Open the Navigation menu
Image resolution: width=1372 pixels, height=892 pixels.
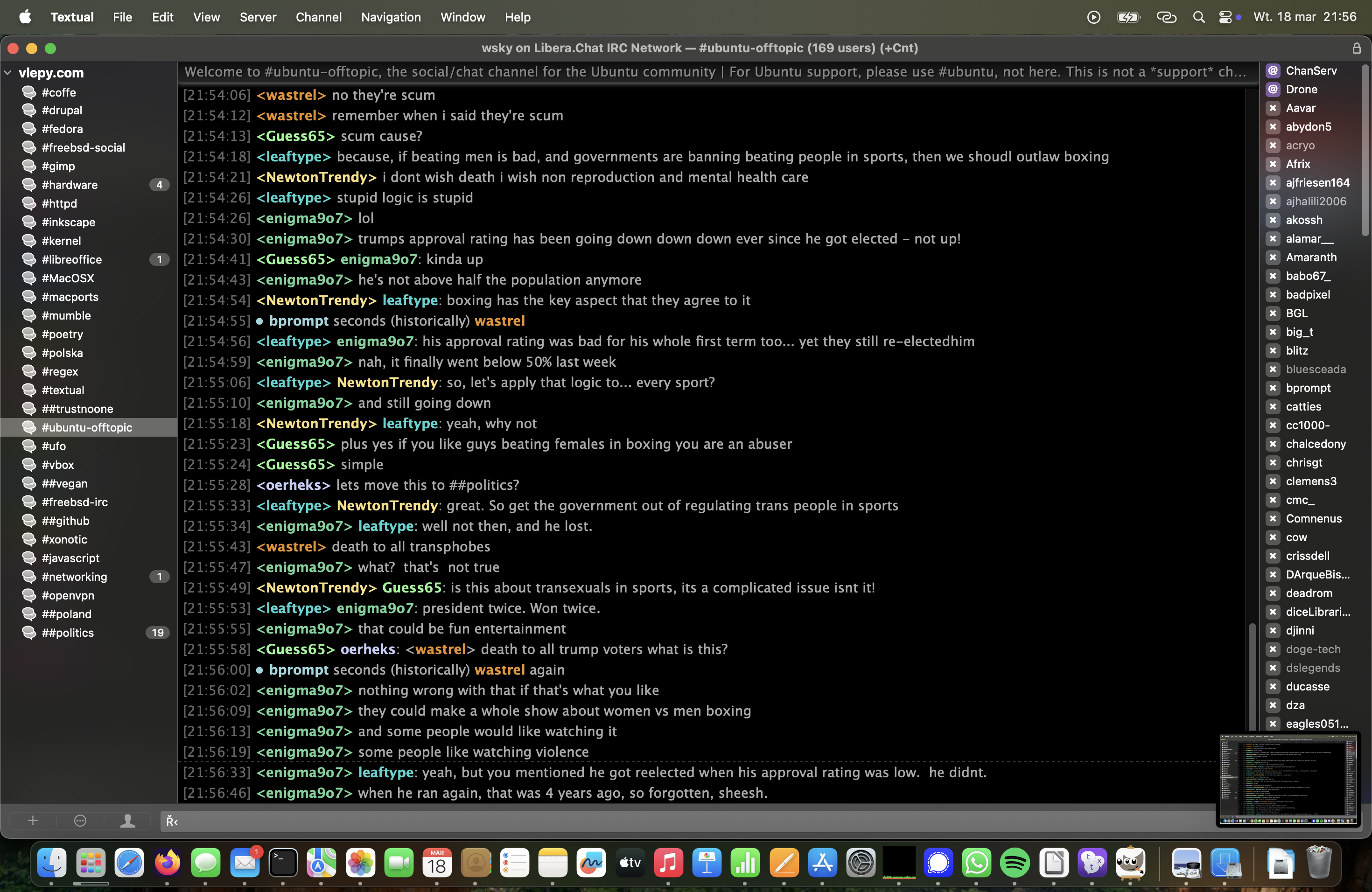390,17
